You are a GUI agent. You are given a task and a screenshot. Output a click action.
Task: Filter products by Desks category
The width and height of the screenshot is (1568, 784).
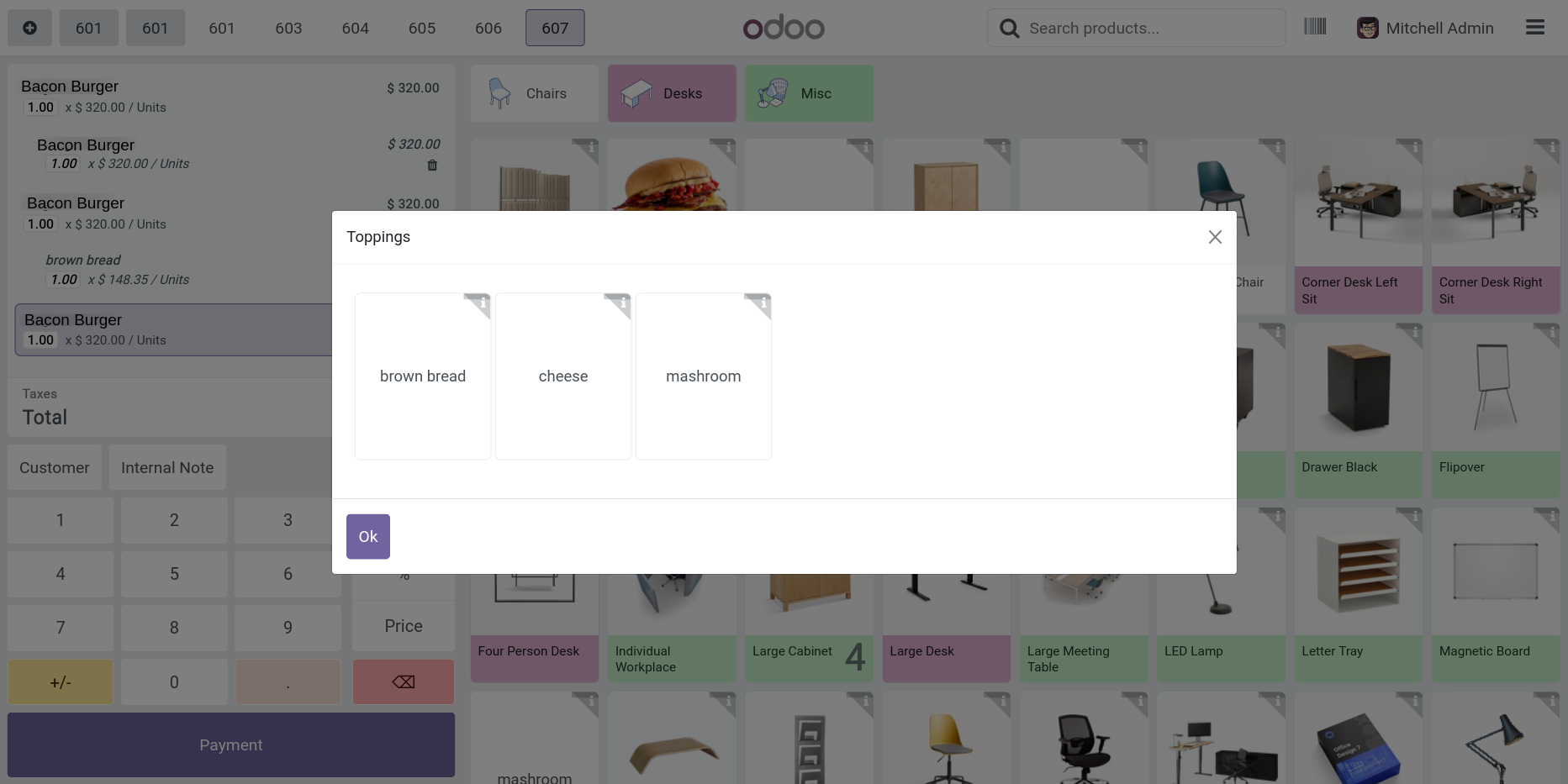[672, 93]
